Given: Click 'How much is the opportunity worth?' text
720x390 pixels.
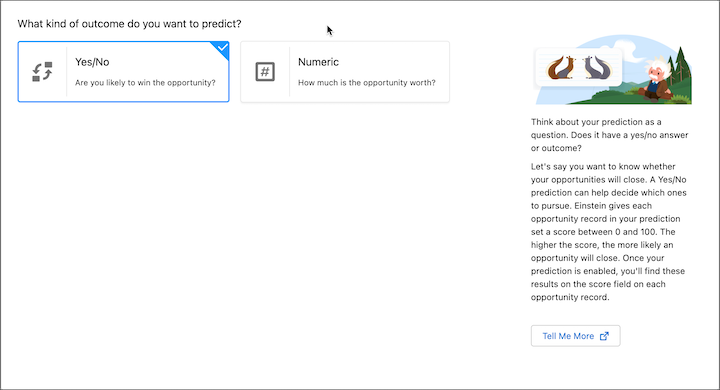Looking at the screenshot, I should pyautogui.click(x=366, y=83).
